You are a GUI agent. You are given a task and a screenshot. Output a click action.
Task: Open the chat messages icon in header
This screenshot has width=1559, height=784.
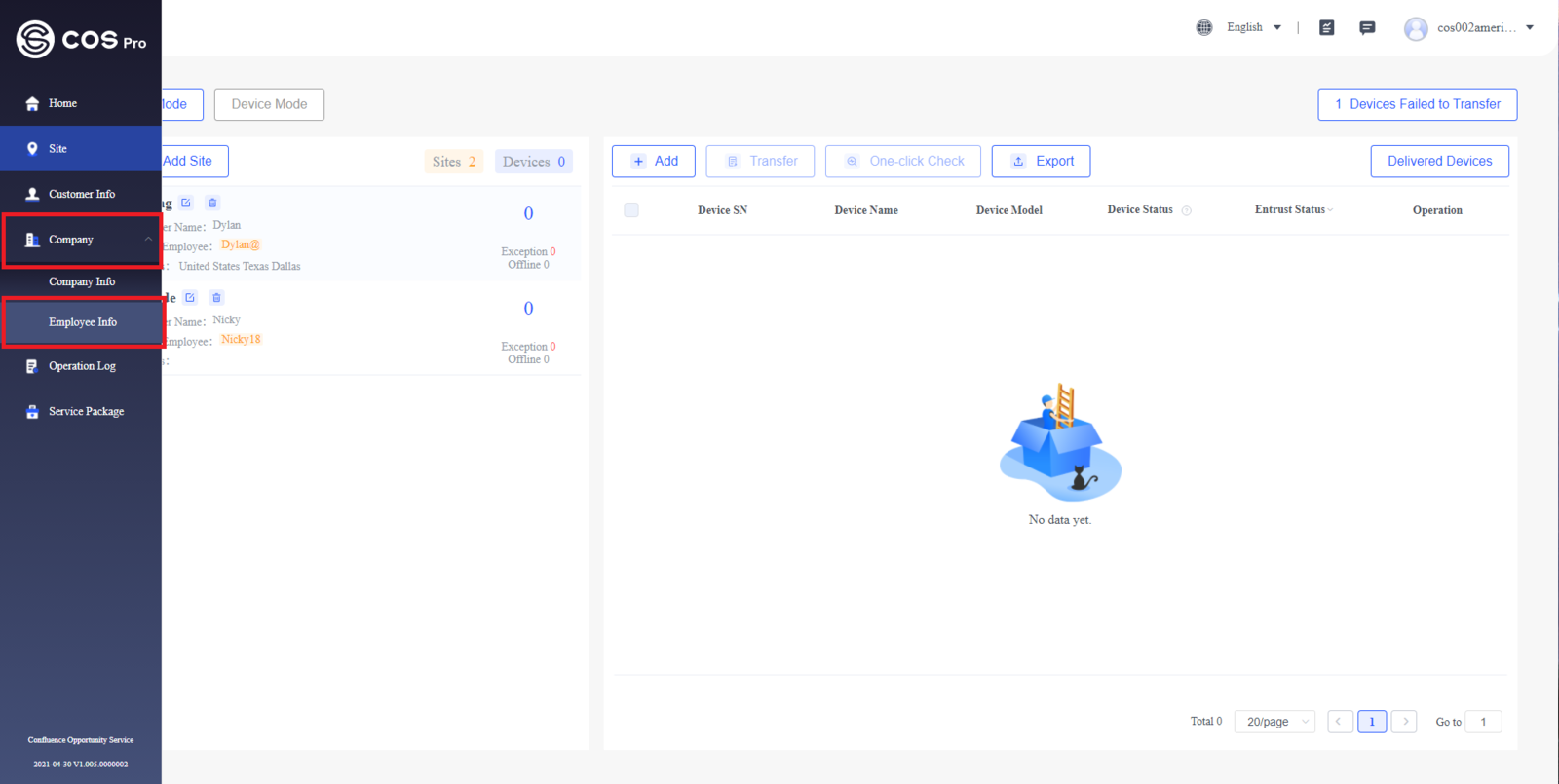pyautogui.click(x=1367, y=27)
